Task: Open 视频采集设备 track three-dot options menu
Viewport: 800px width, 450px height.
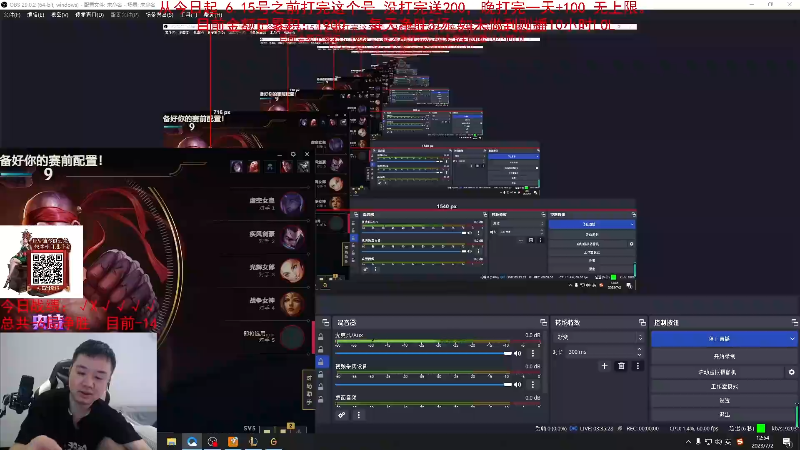Action: point(533,385)
